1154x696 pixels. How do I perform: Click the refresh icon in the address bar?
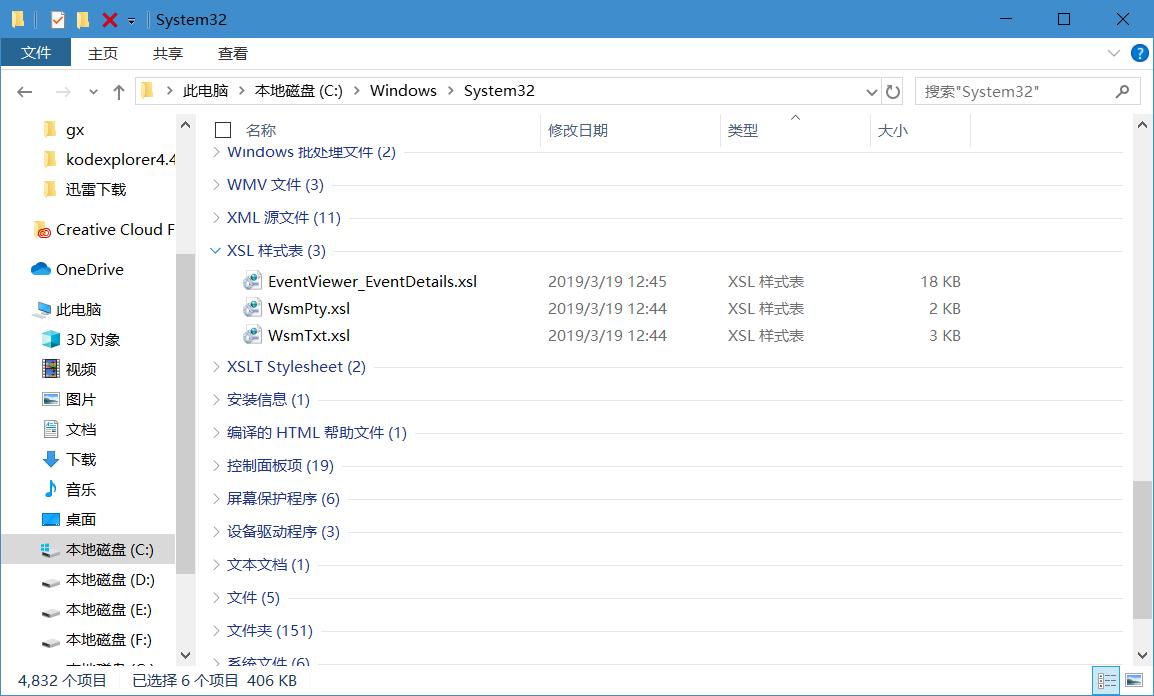(x=893, y=91)
